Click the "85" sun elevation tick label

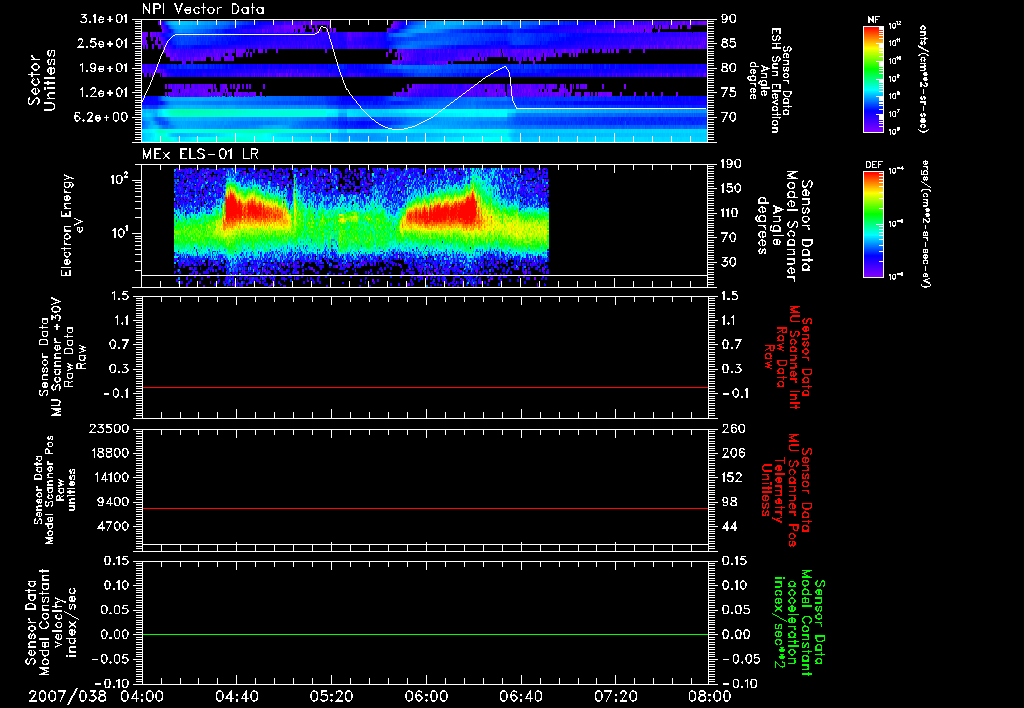pos(729,43)
